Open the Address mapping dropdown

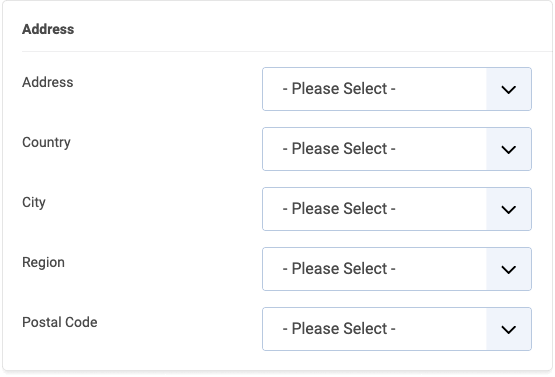(397, 89)
